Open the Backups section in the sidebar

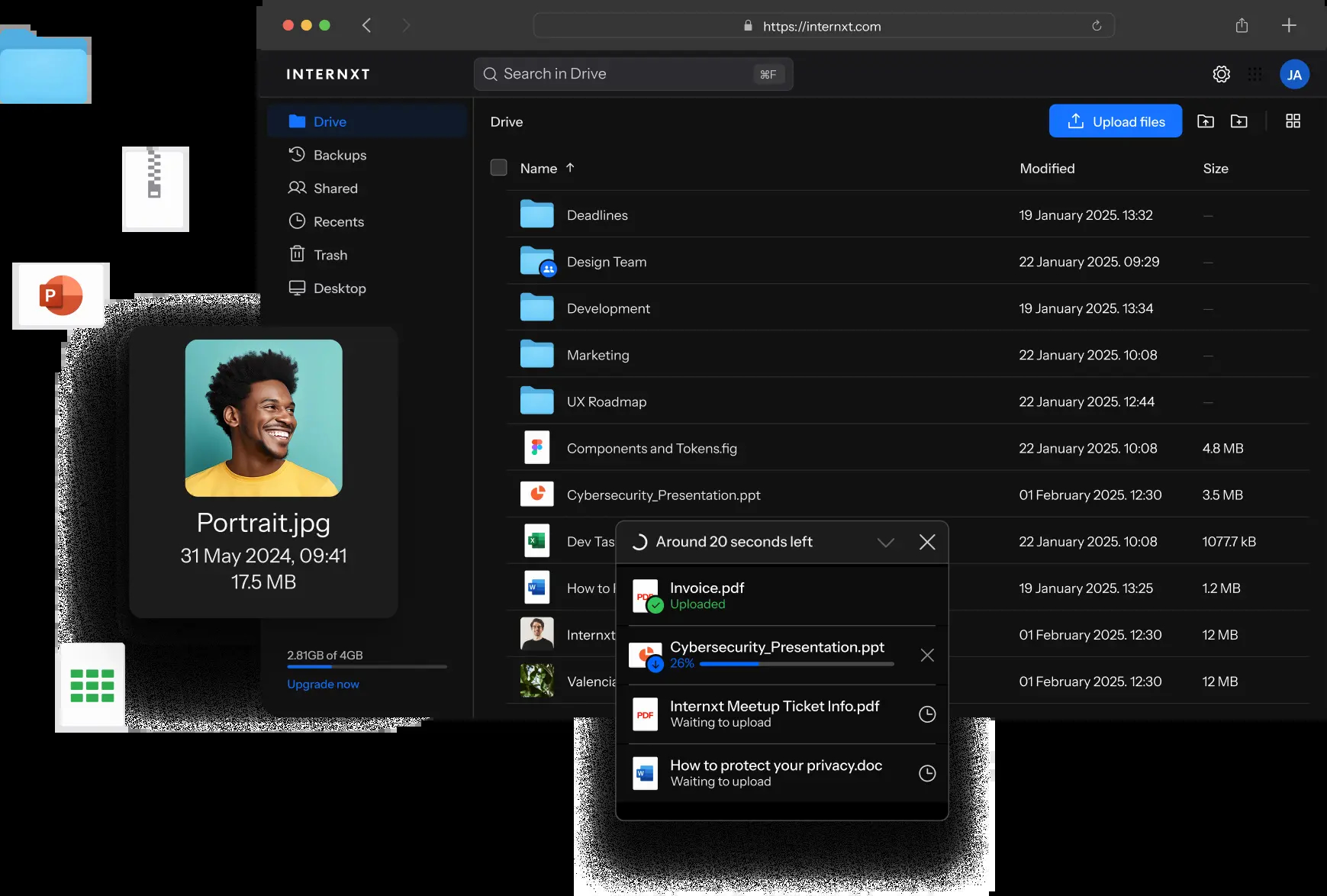click(x=340, y=154)
